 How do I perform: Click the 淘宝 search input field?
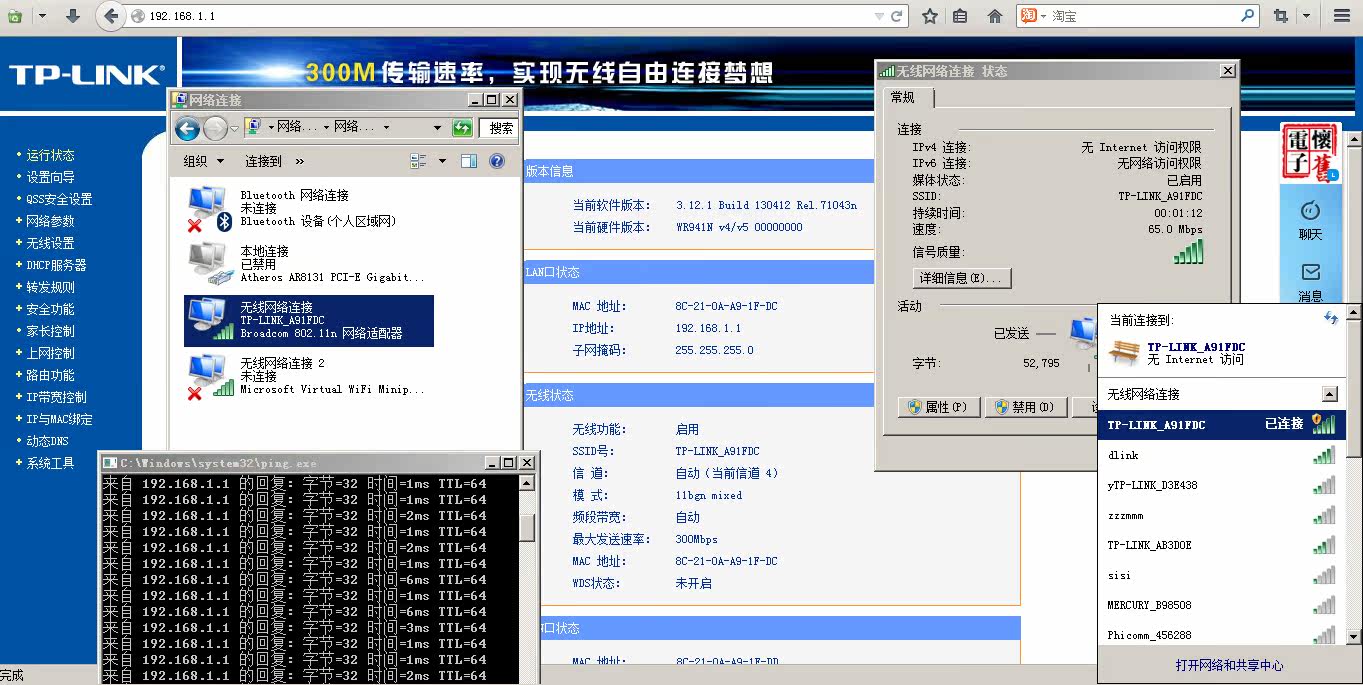click(1143, 16)
